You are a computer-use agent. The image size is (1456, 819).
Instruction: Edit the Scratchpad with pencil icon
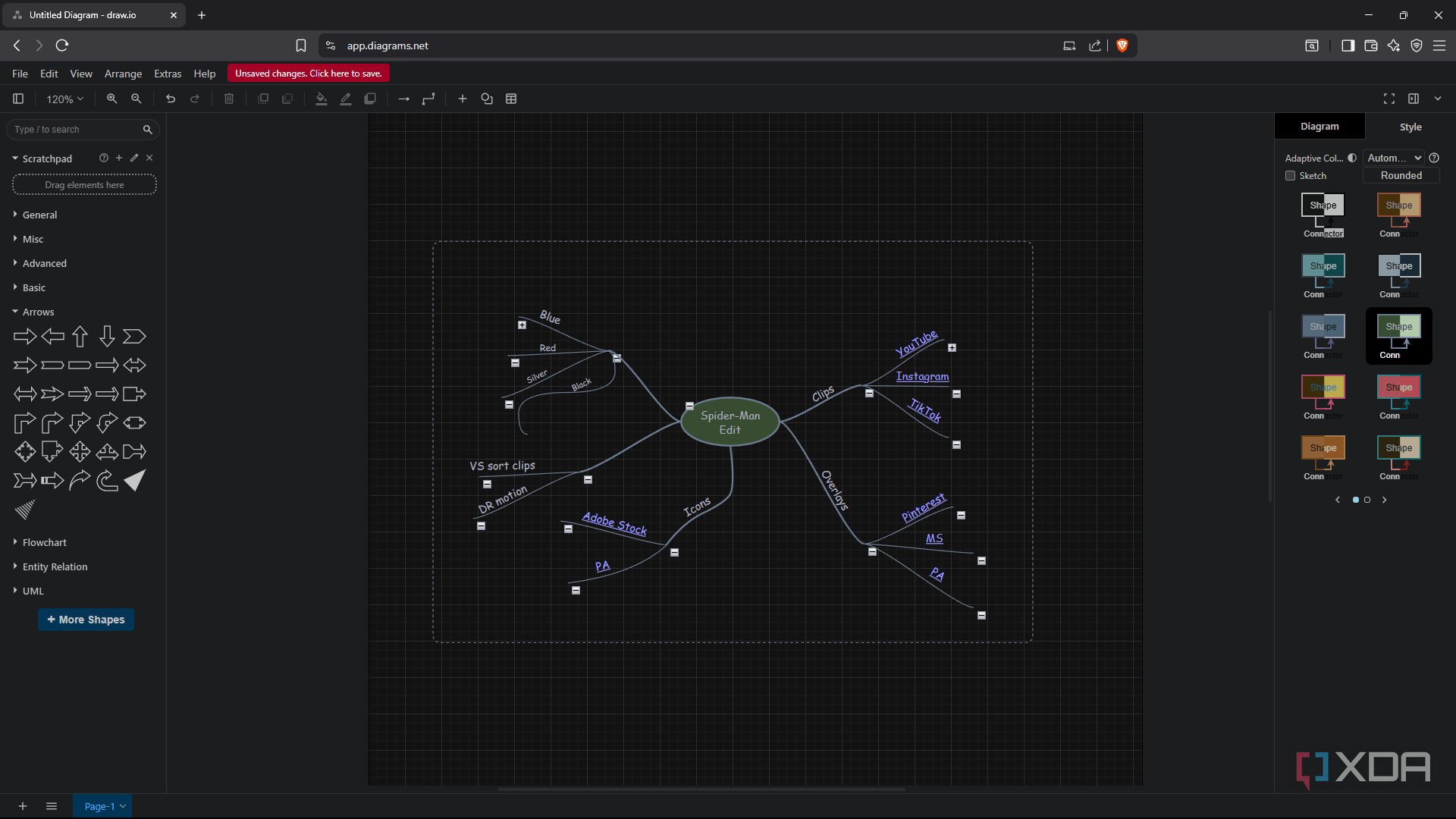134,158
